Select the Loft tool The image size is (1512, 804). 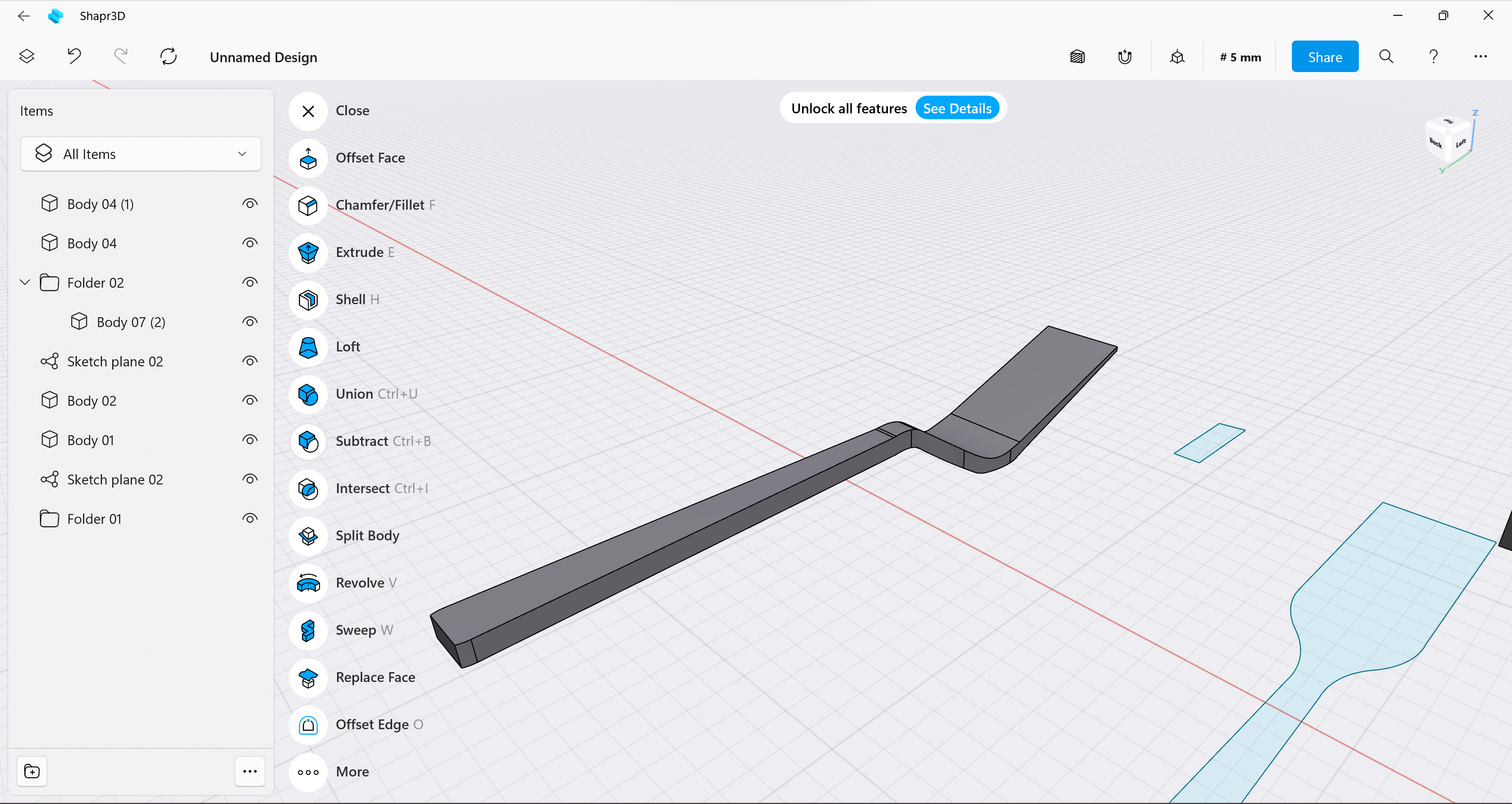(x=308, y=347)
